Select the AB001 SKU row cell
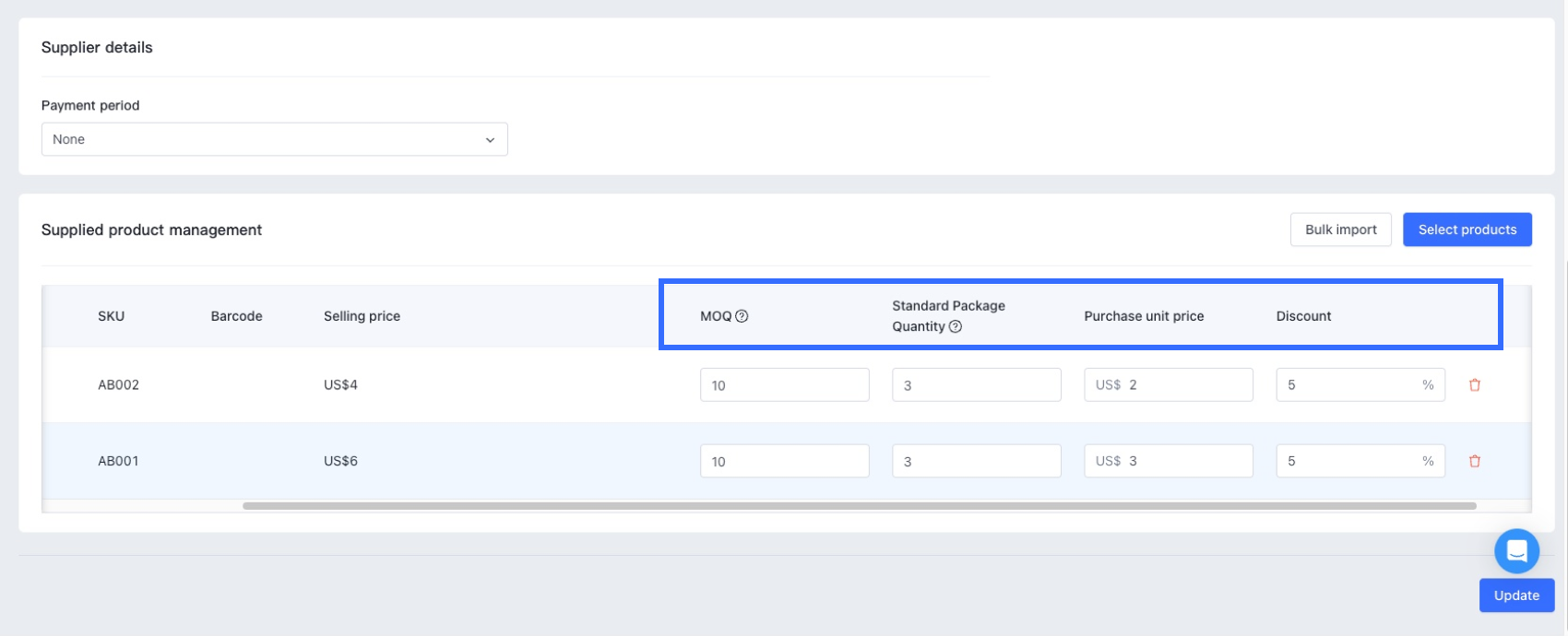Viewport: 1568px width, 636px height. pyautogui.click(x=118, y=461)
